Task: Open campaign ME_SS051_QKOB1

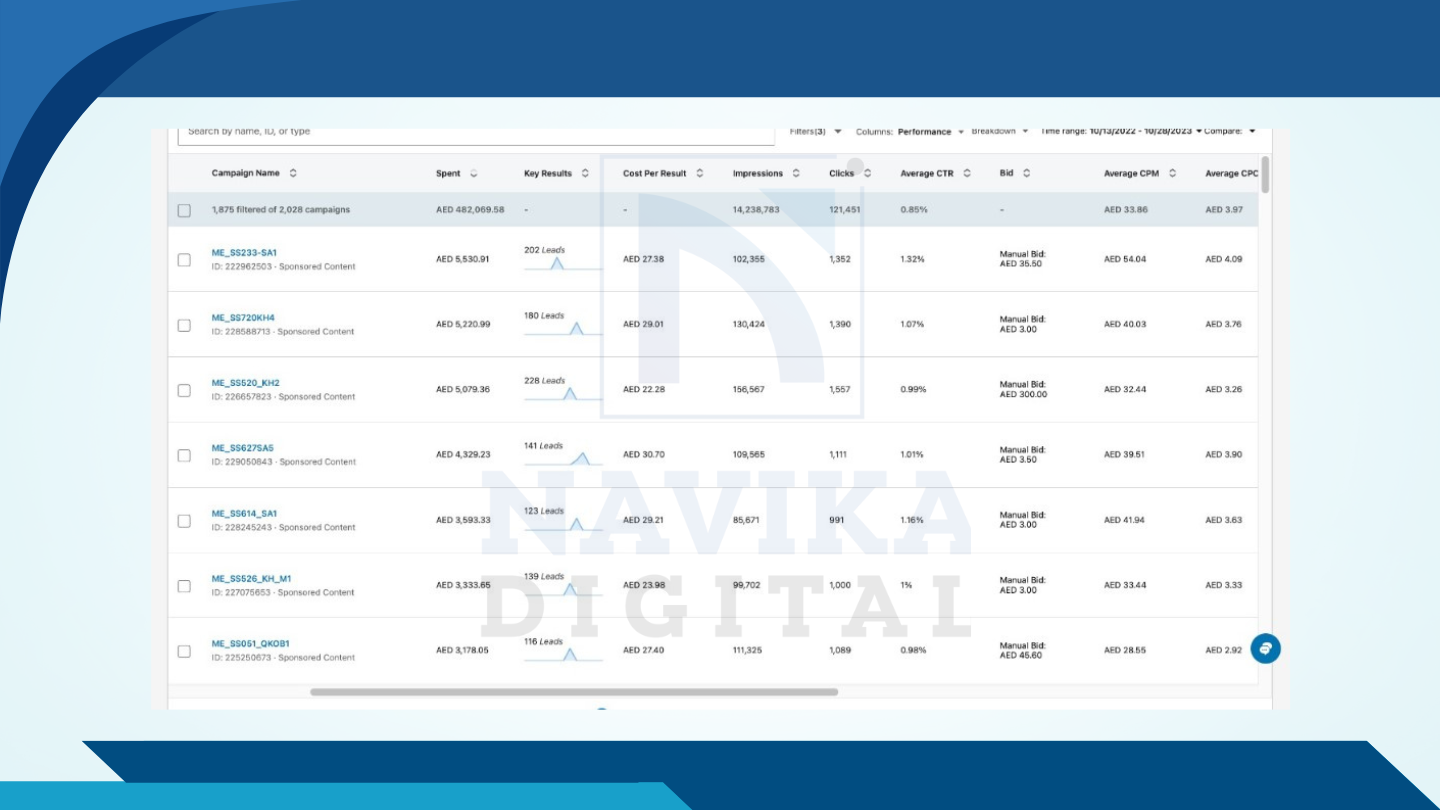Action: point(250,644)
